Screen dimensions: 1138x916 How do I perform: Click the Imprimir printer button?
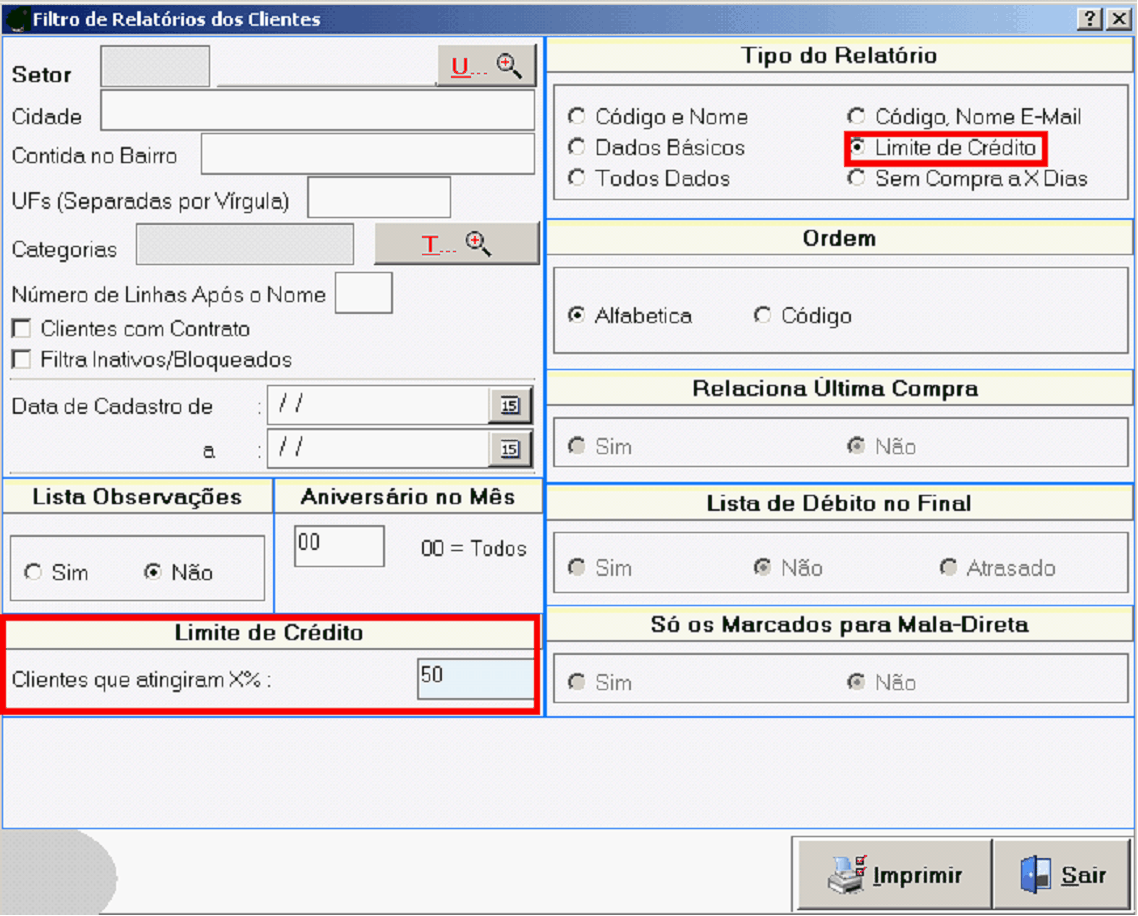[894, 875]
